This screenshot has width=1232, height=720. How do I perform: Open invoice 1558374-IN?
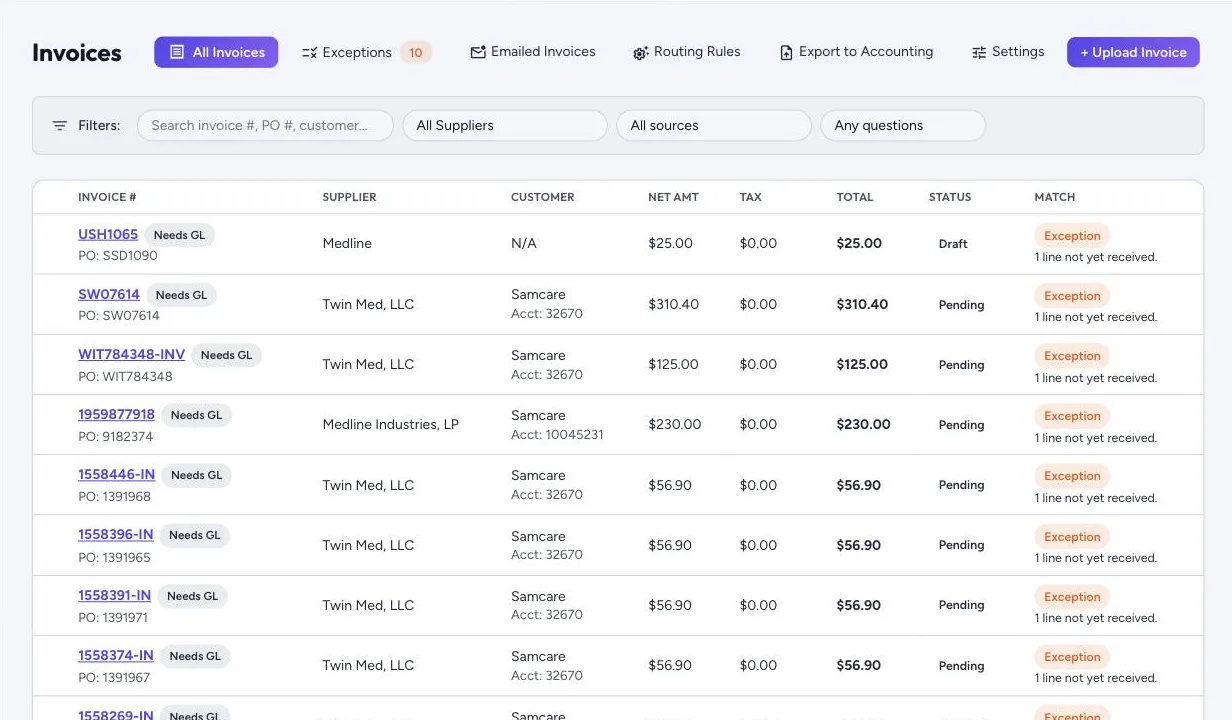coord(116,655)
